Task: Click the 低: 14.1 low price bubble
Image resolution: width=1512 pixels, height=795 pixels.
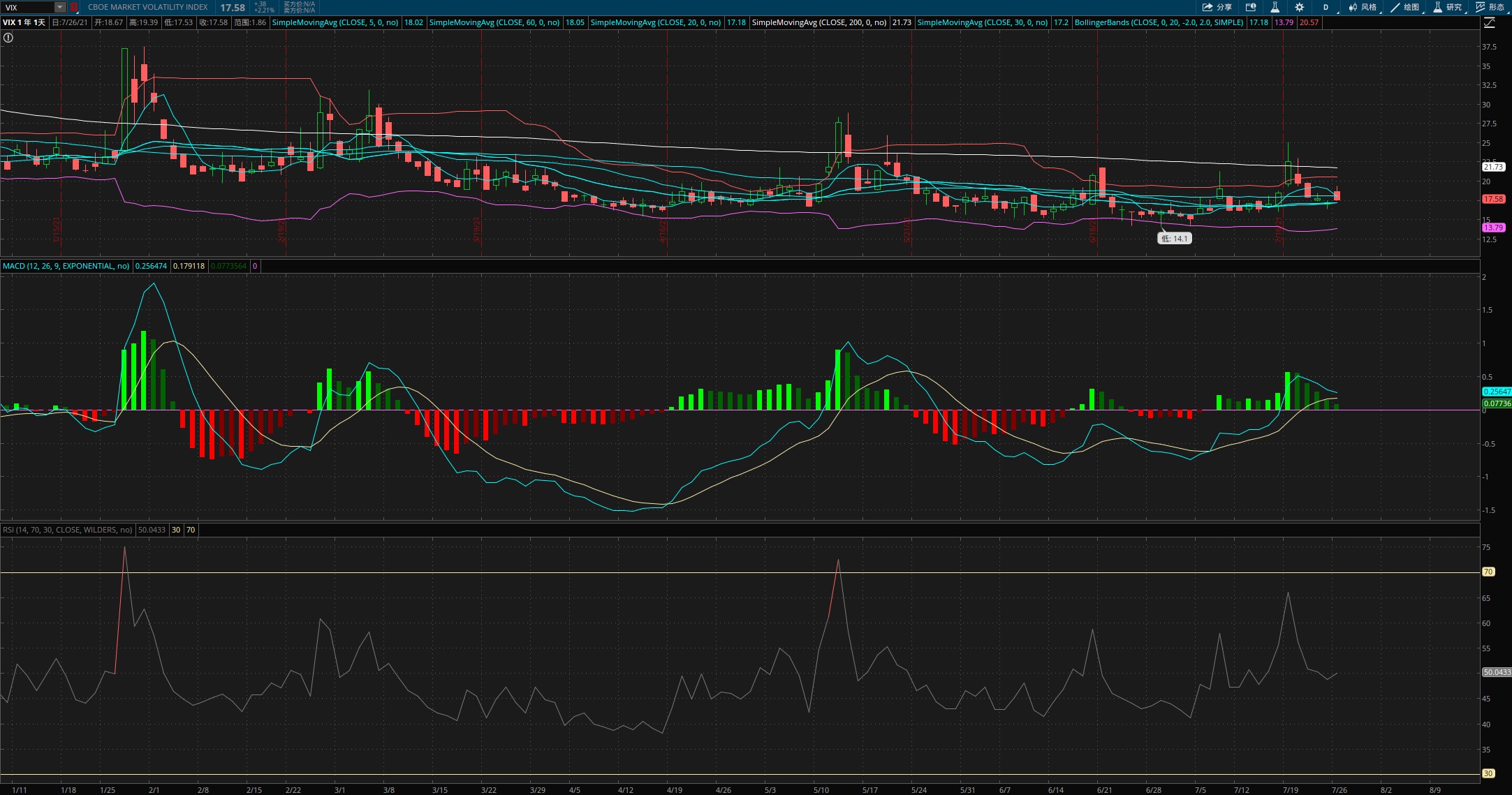Action: point(1175,239)
